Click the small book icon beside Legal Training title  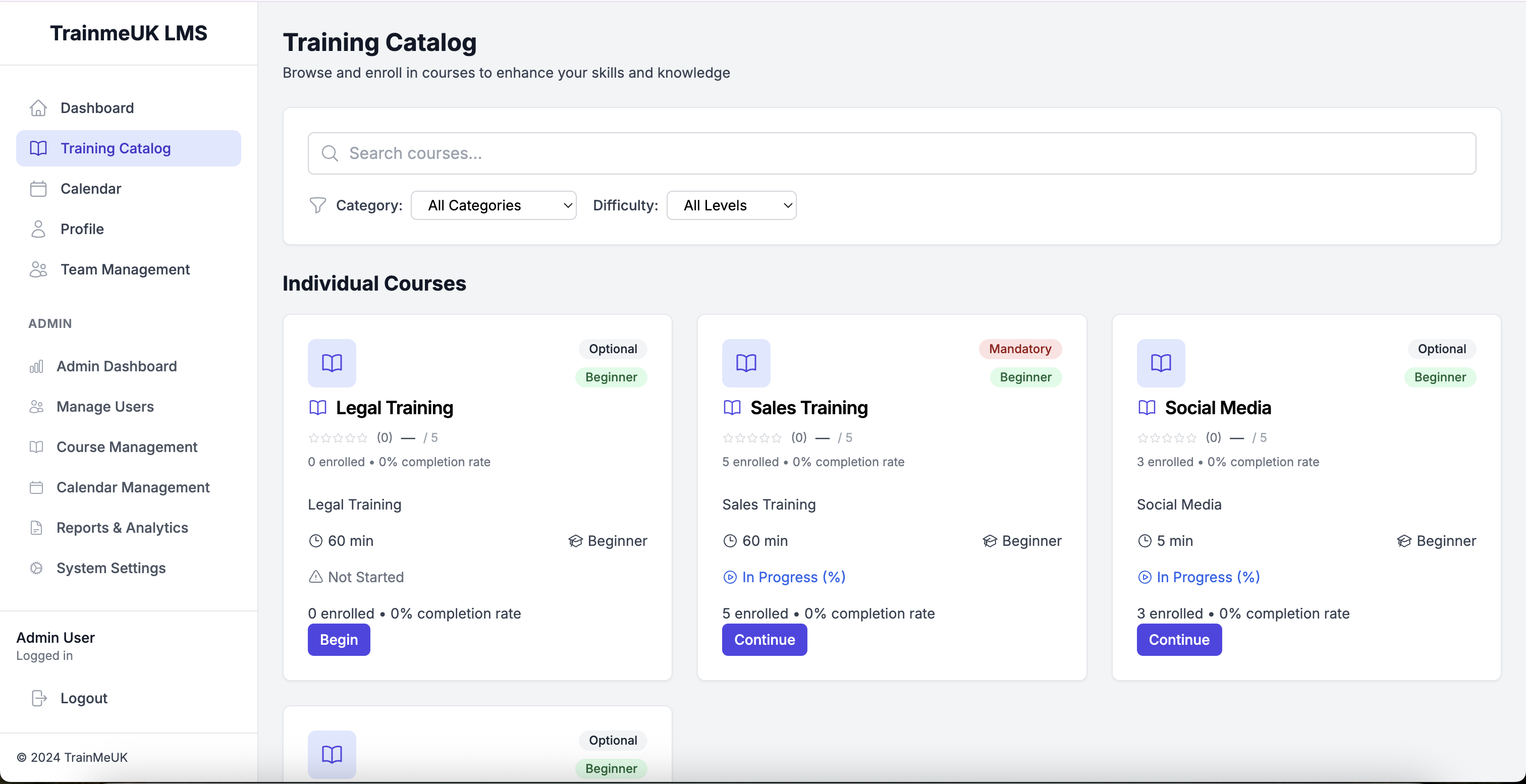317,408
